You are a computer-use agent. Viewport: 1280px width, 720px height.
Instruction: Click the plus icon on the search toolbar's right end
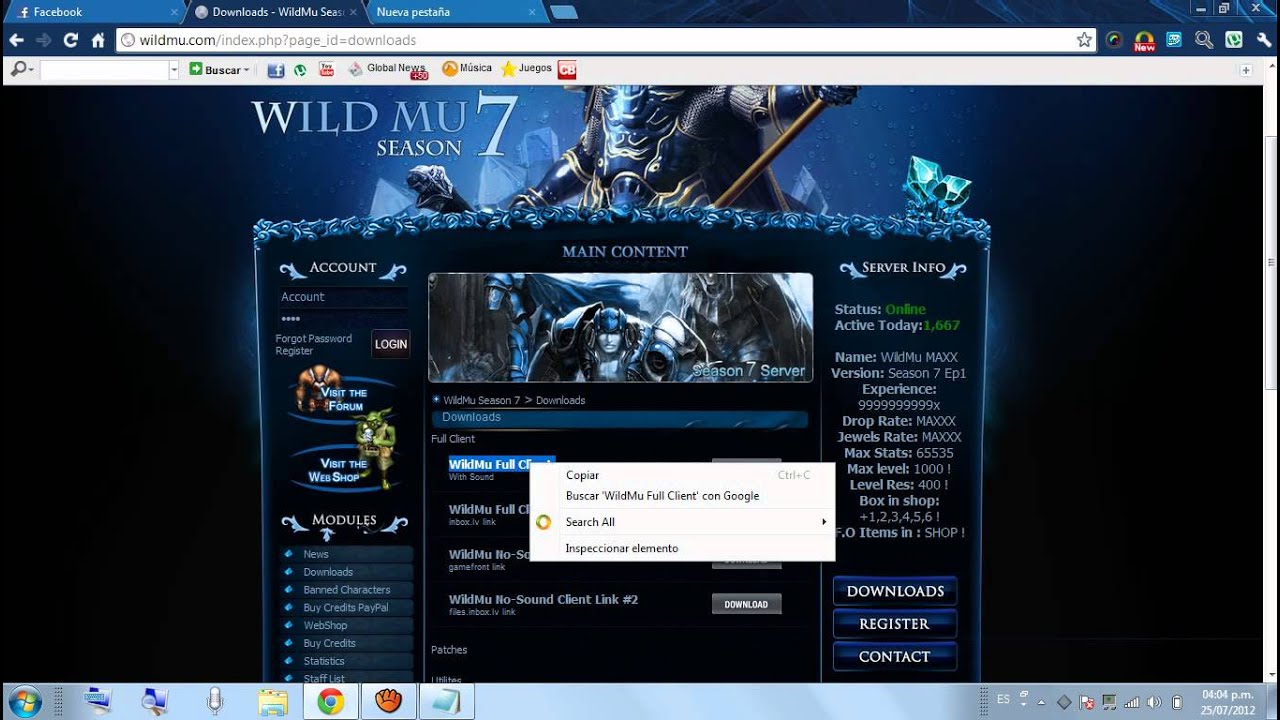point(1246,70)
